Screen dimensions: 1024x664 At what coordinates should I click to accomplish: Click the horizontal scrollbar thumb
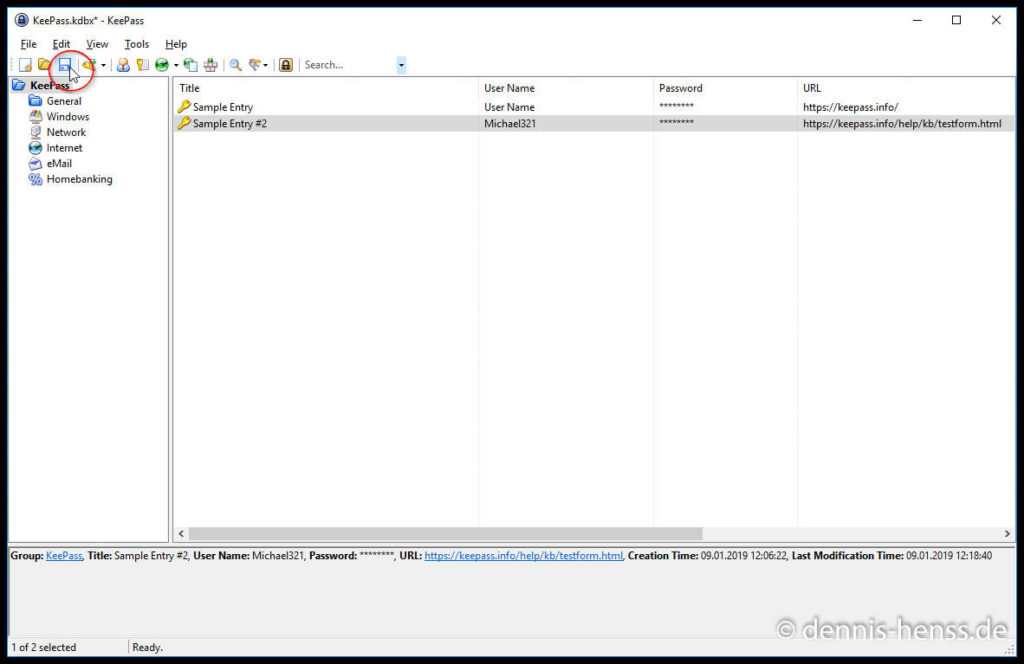click(x=446, y=533)
